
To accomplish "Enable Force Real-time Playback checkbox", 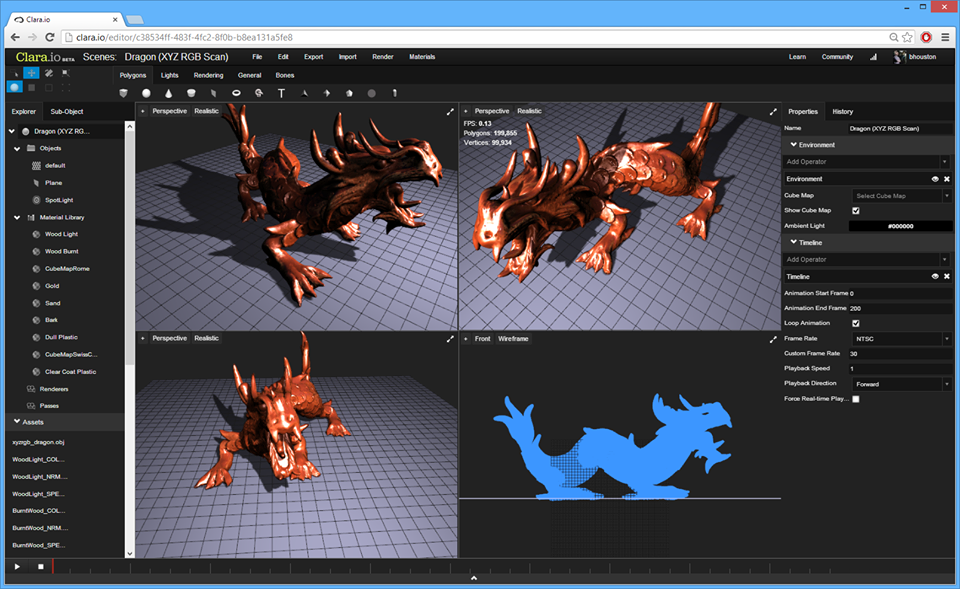I will click(856, 399).
